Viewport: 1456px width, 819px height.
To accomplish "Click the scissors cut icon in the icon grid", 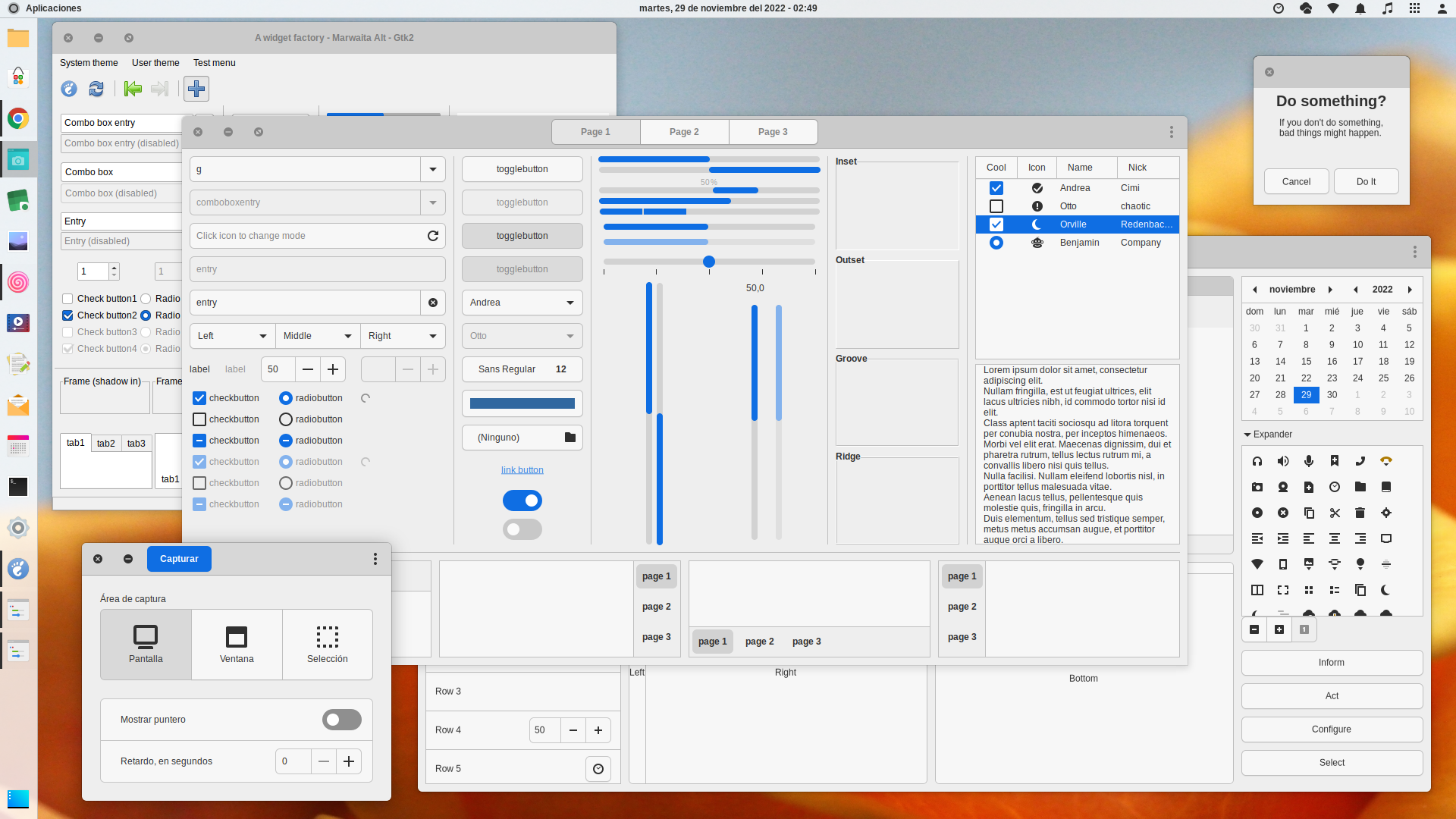I will click(1335, 513).
